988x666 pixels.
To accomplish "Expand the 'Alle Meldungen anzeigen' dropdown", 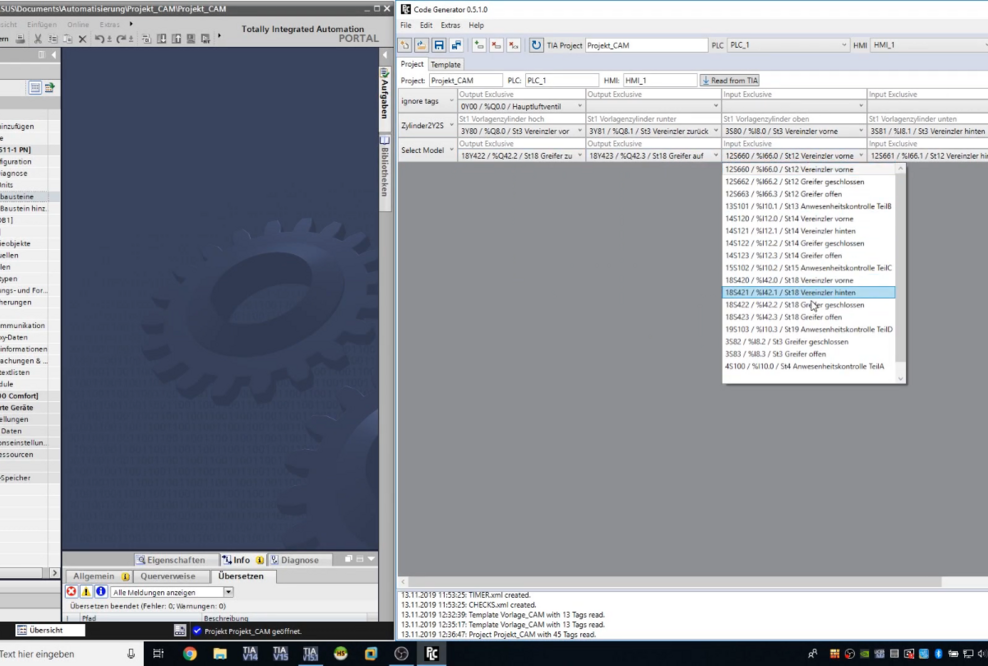I will pos(228,592).
